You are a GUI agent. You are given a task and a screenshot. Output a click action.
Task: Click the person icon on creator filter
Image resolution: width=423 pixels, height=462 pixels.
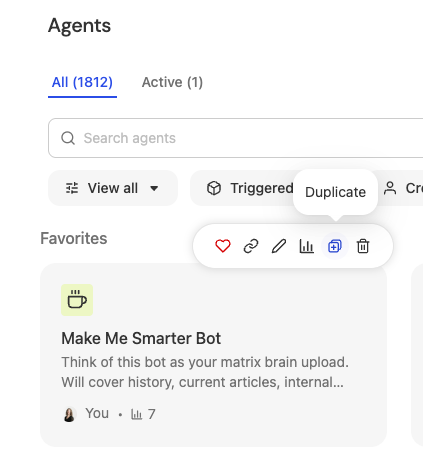coord(390,188)
